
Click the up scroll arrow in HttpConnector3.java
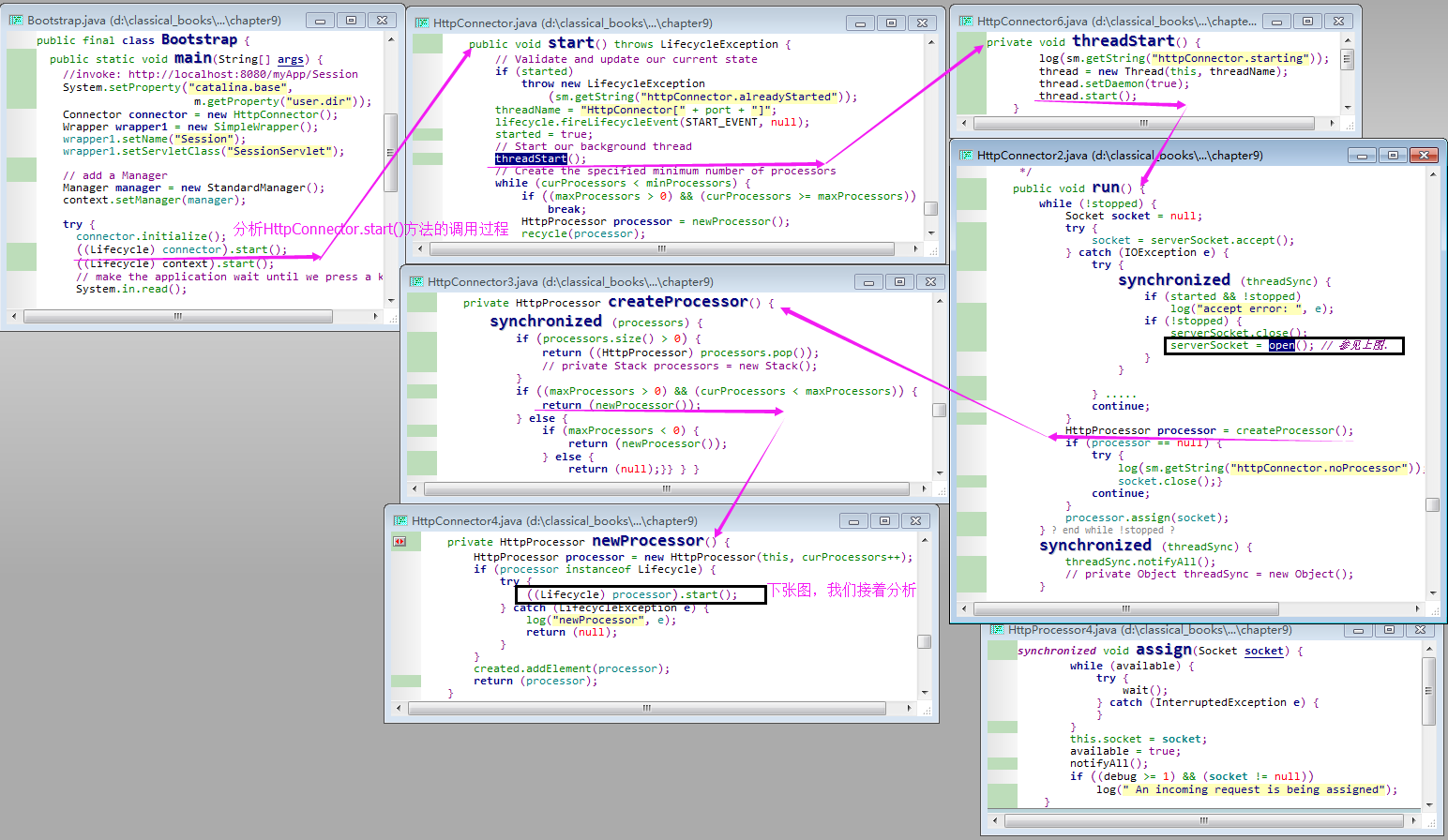[939, 302]
